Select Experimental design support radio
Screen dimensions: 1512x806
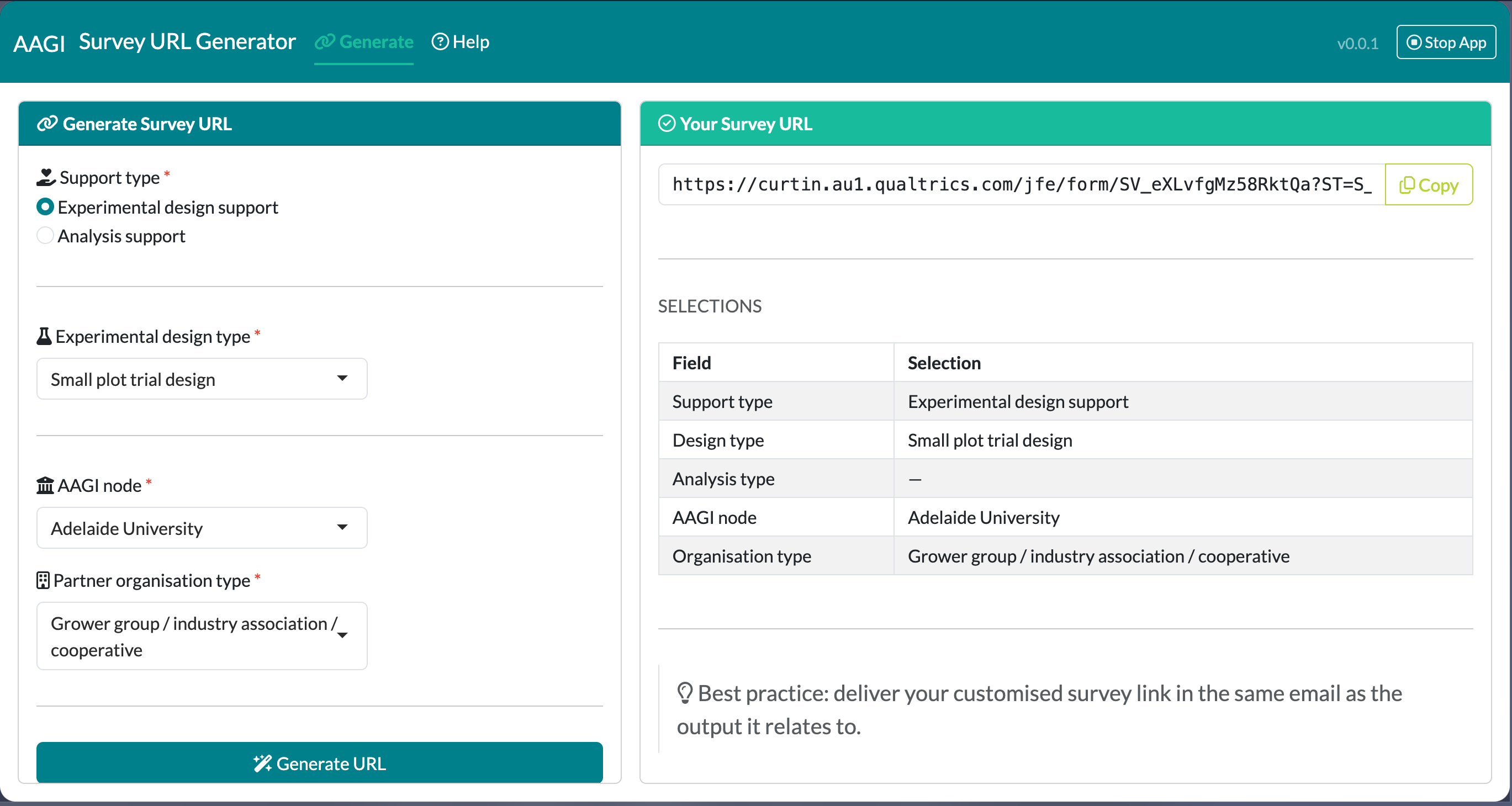click(x=45, y=207)
